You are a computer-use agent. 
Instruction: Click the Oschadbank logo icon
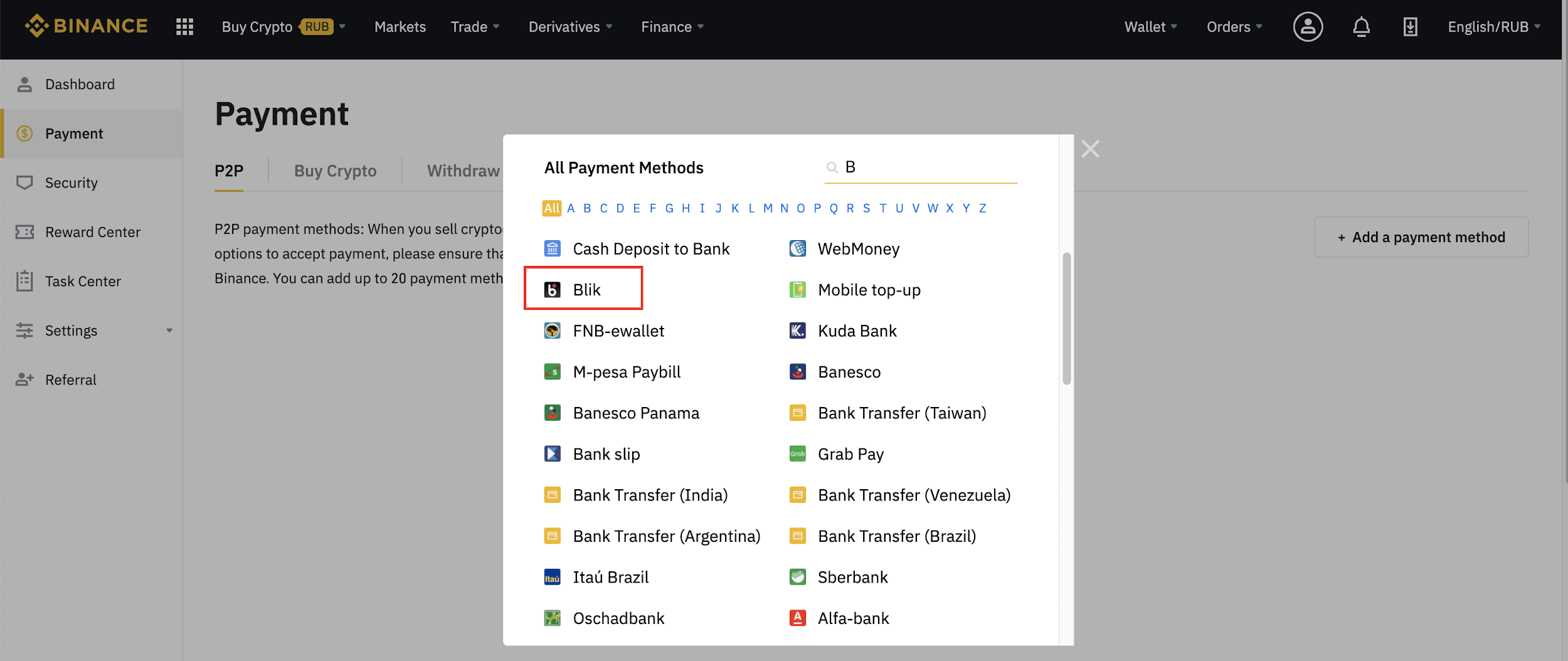552,618
